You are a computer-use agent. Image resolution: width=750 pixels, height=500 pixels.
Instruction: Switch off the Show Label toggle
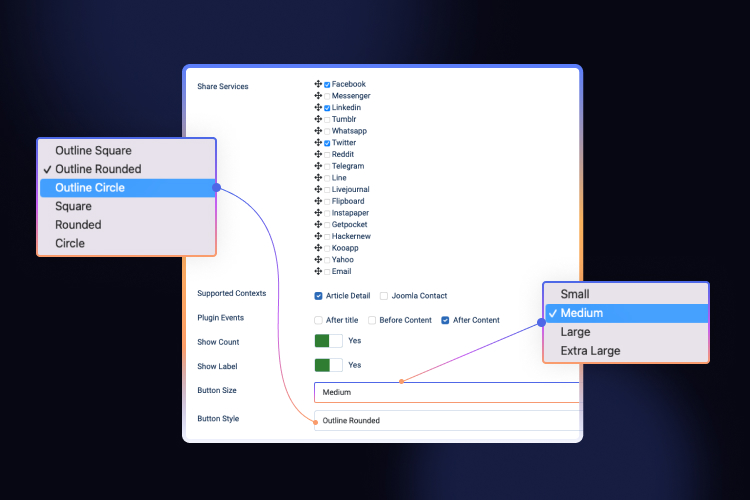tap(329, 365)
